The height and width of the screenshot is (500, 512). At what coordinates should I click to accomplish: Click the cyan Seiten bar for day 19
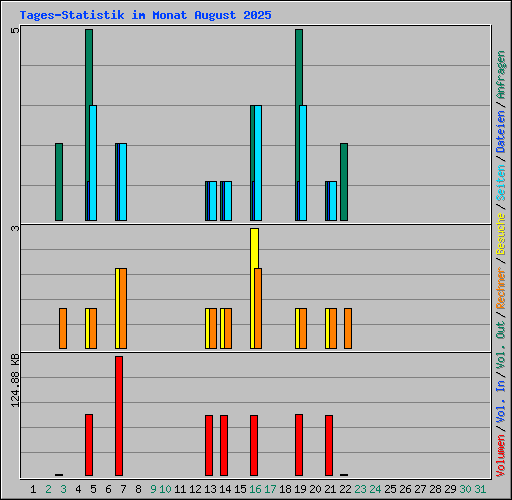(x=303, y=163)
